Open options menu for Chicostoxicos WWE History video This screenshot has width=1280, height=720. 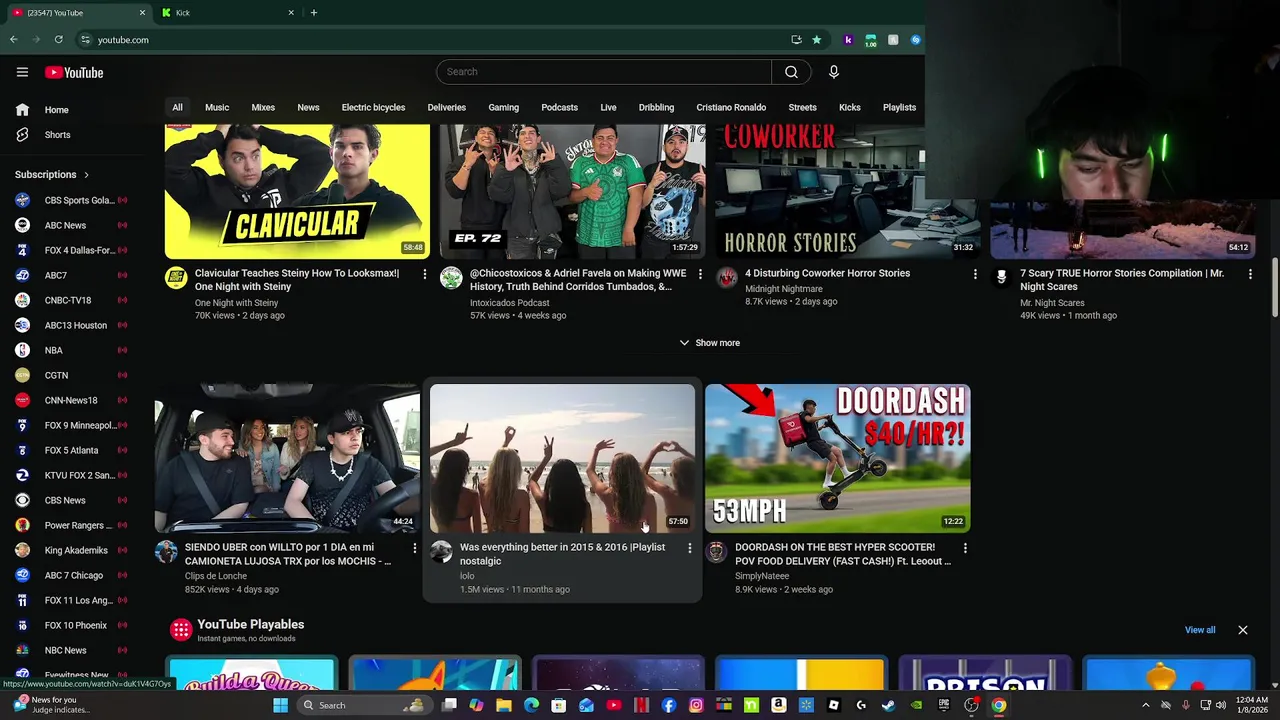(699, 274)
